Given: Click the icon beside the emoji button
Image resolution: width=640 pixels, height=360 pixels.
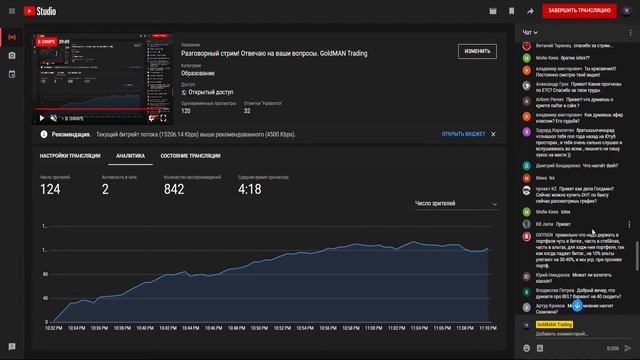Looking at the screenshot, I should pyautogui.click(x=540, y=348).
